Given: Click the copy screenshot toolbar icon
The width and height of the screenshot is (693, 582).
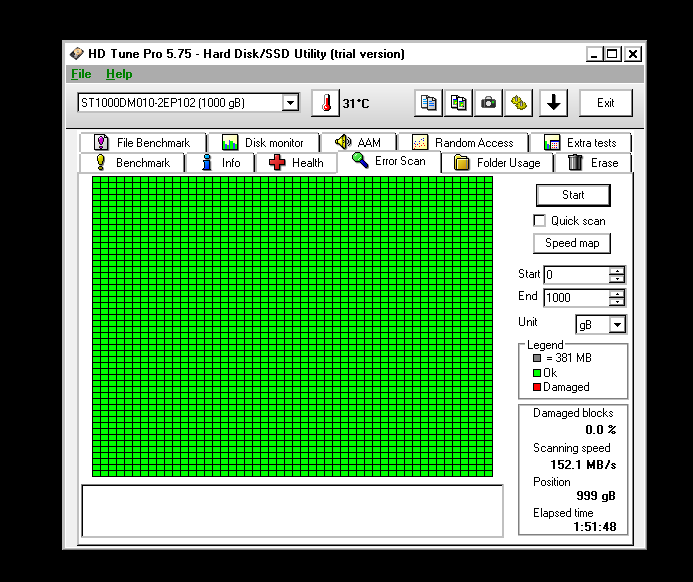Looking at the screenshot, I should click(x=458, y=103).
